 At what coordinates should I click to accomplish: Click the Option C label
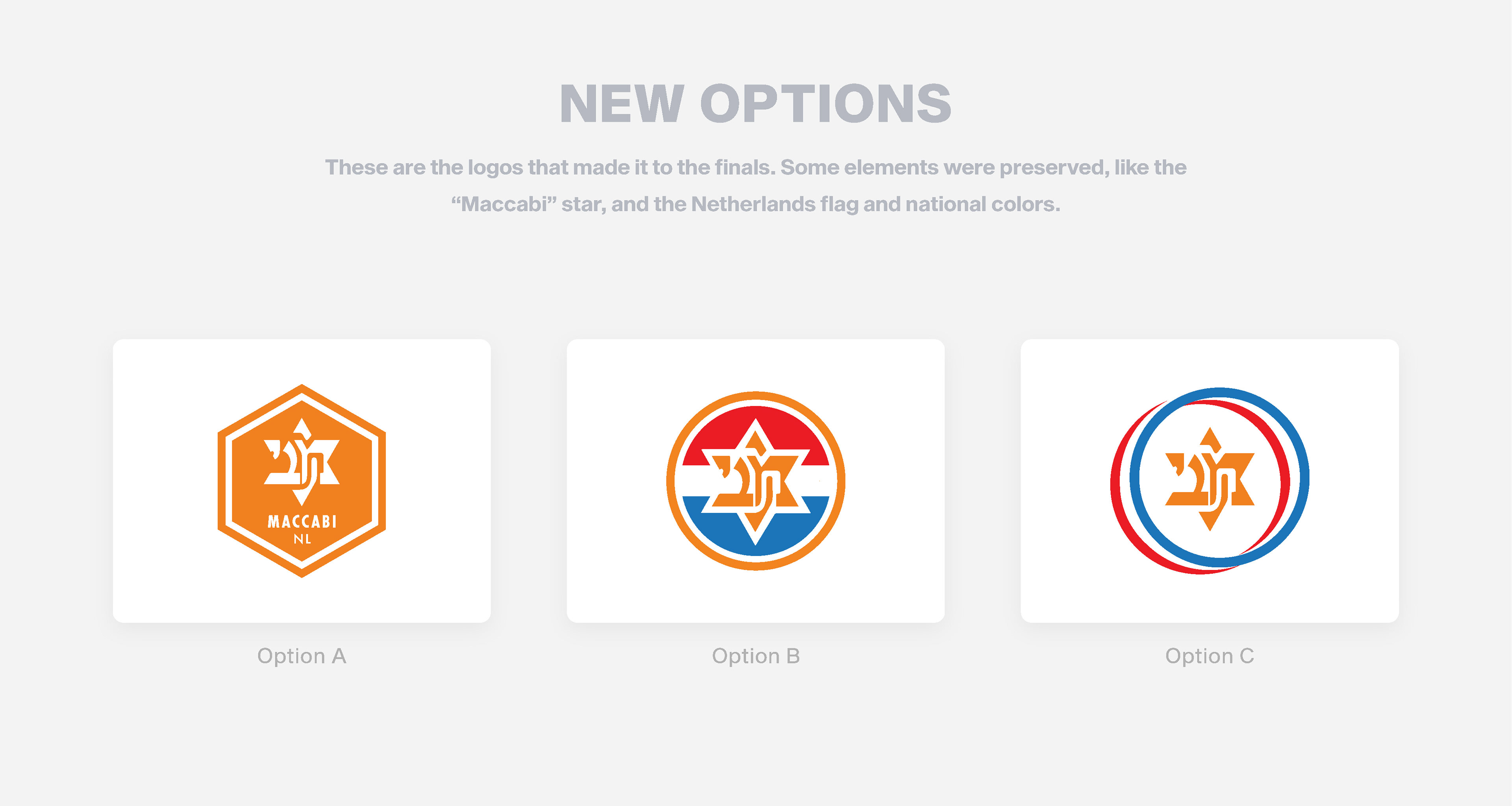click(1209, 656)
